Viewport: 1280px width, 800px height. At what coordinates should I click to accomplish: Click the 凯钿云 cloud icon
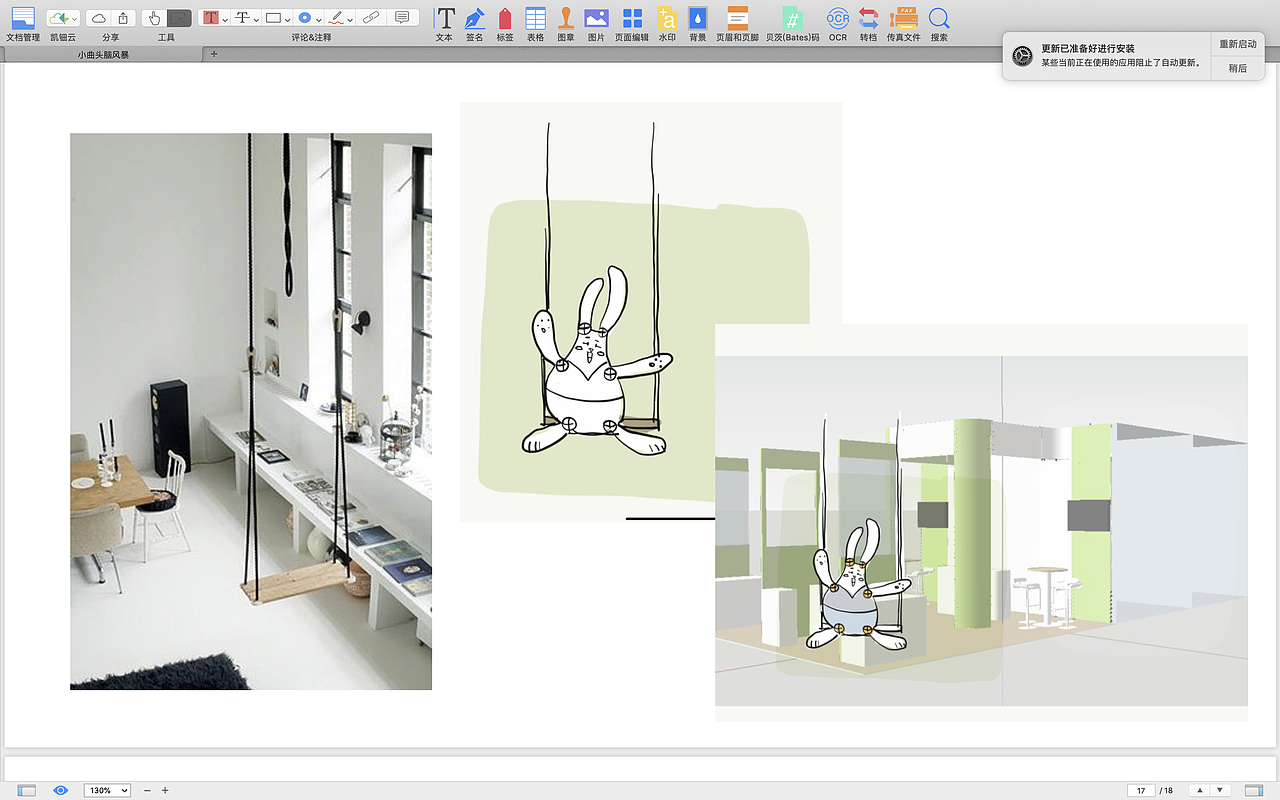pyautogui.click(x=60, y=18)
